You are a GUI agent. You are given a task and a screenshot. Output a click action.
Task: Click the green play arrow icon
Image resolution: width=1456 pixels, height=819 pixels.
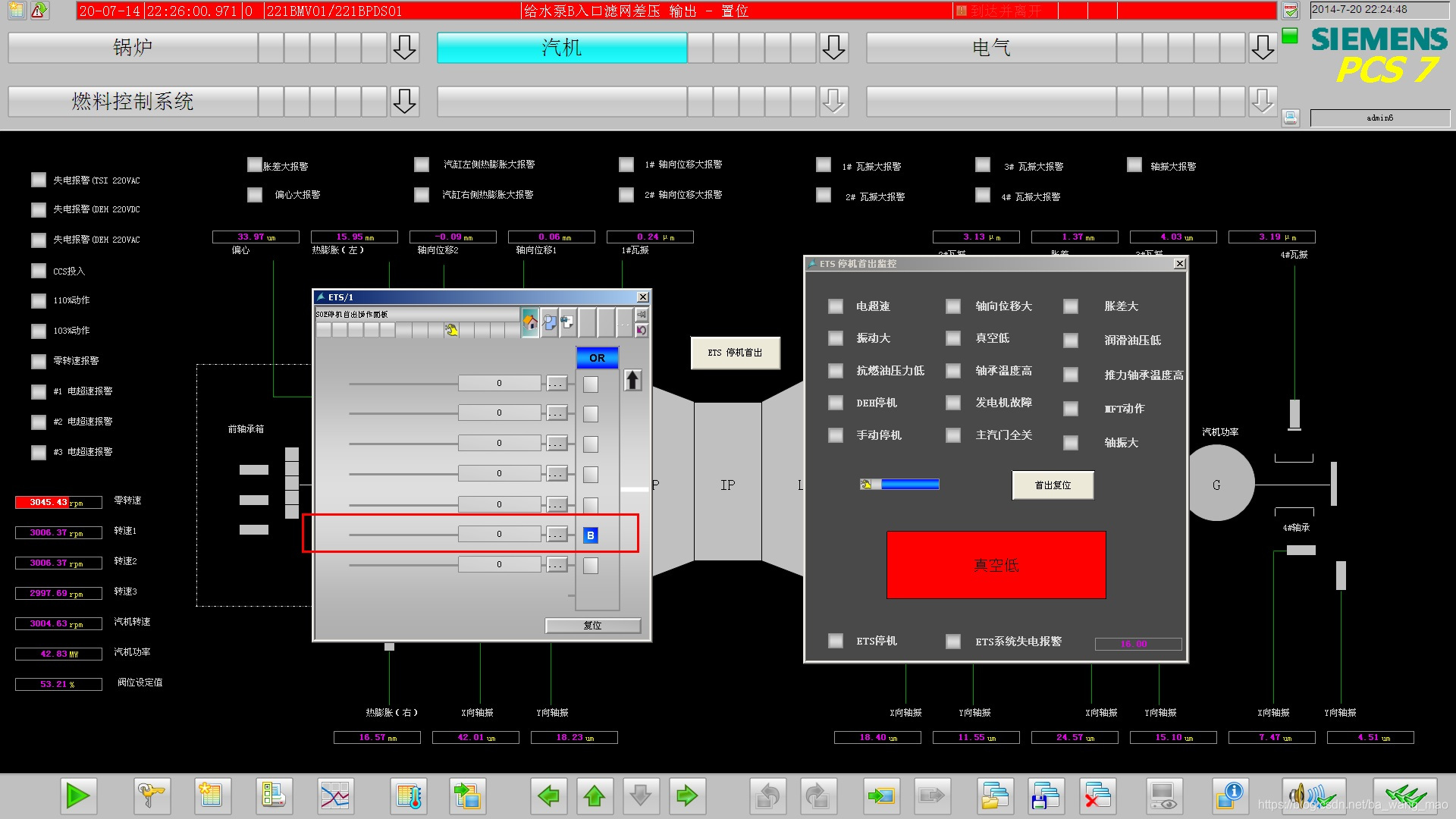[x=77, y=795]
